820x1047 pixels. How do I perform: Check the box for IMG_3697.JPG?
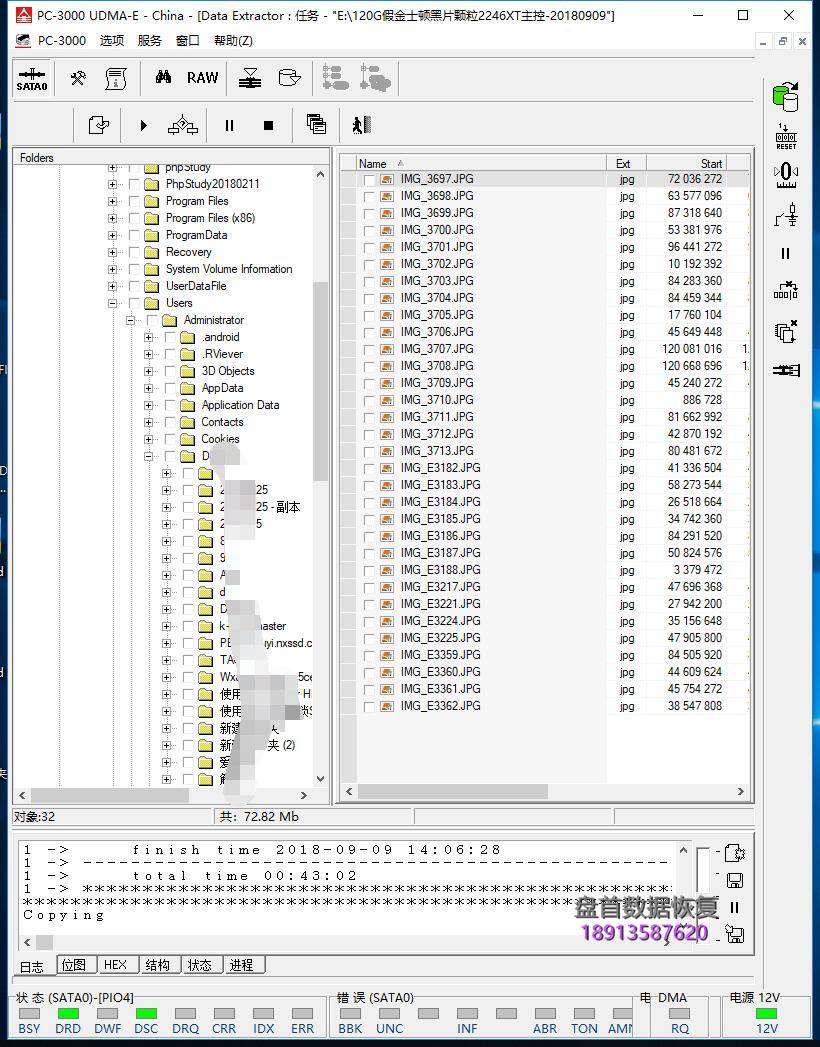pos(369,180)
